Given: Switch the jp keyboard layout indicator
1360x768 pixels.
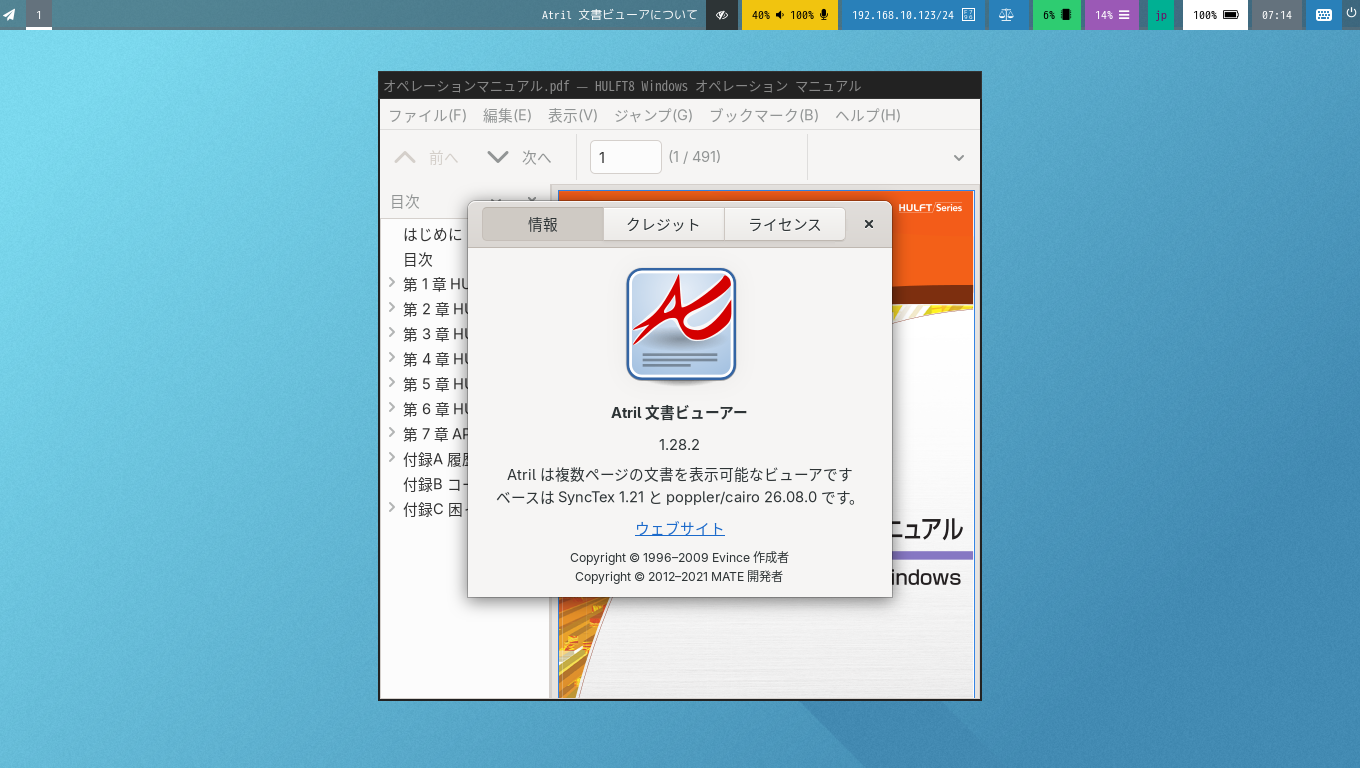Looking at the screenshot, I should point(1160,15).
